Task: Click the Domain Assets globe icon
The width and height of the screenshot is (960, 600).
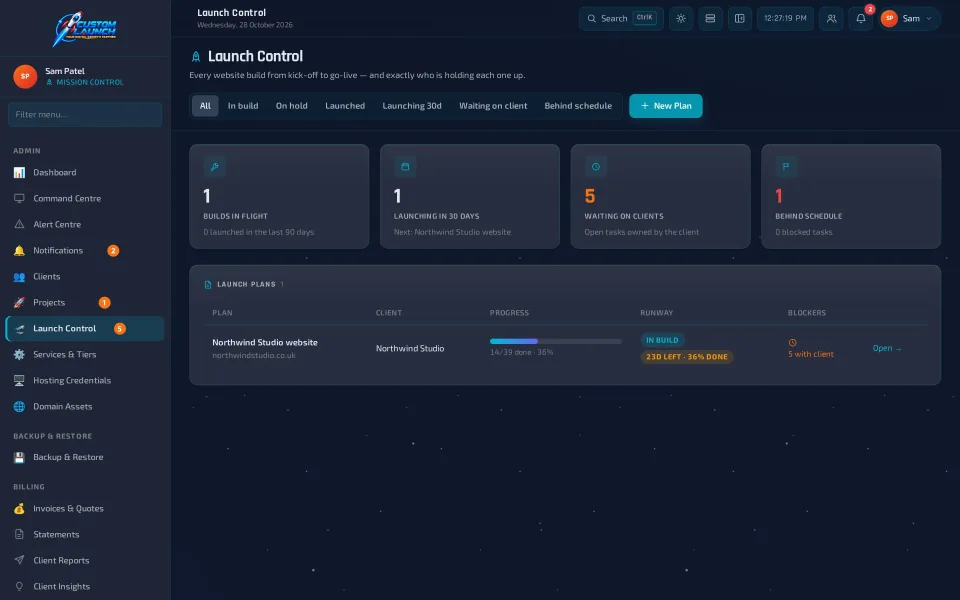Action: (20, 407)
